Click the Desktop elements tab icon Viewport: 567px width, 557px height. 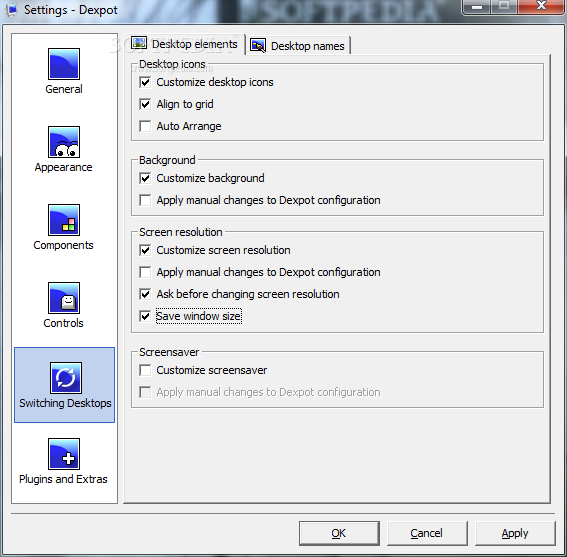[139, 43]
